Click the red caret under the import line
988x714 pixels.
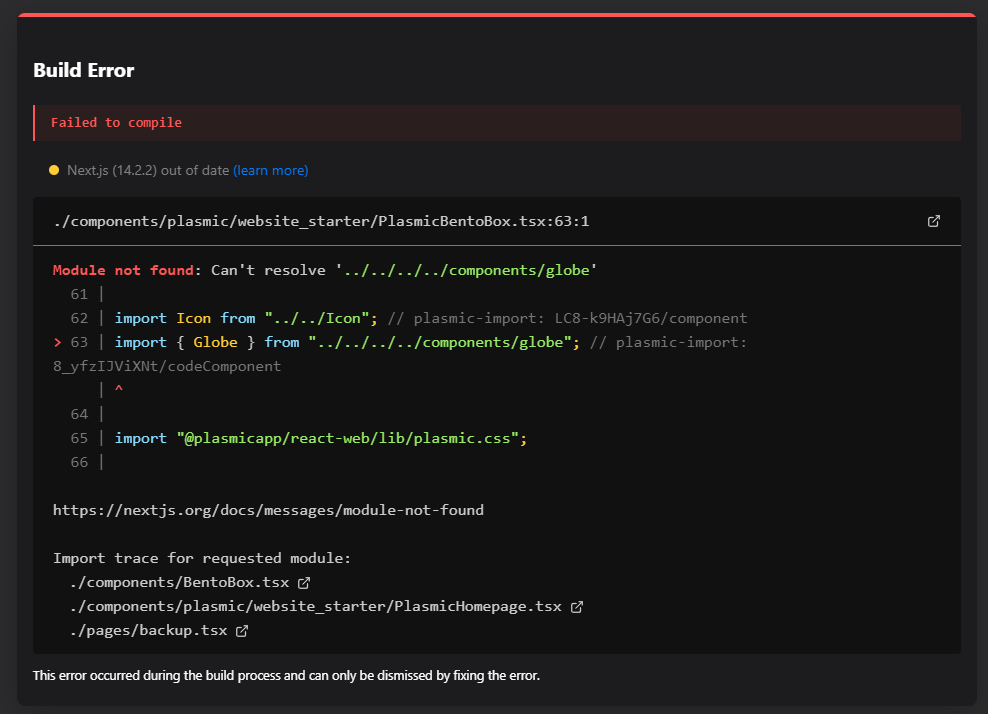click(x=119, y=390)
